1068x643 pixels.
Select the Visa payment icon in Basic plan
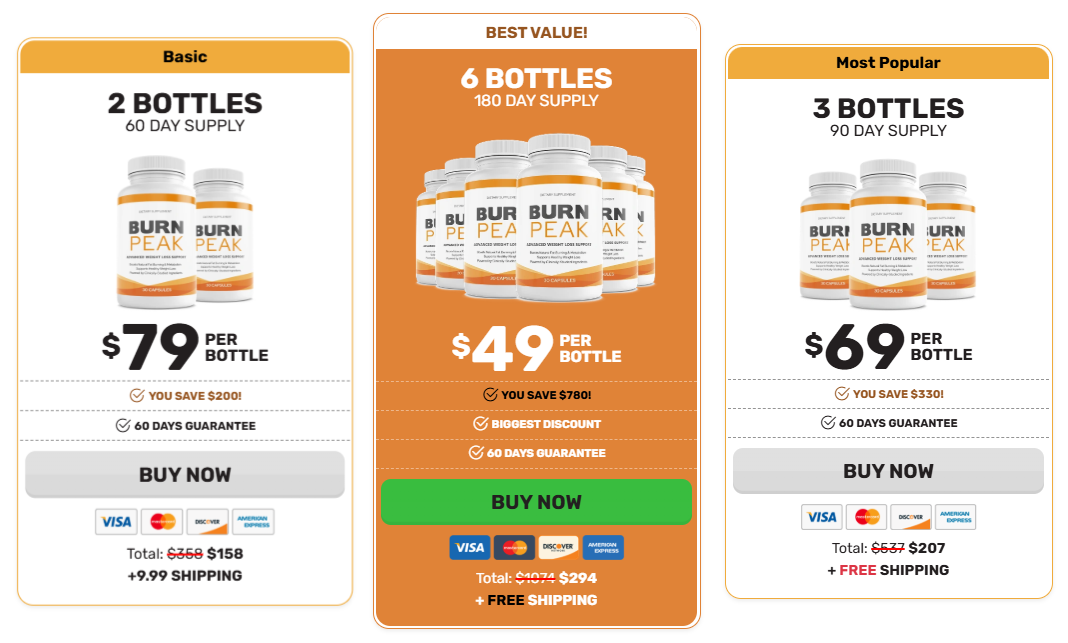point(116,522)
